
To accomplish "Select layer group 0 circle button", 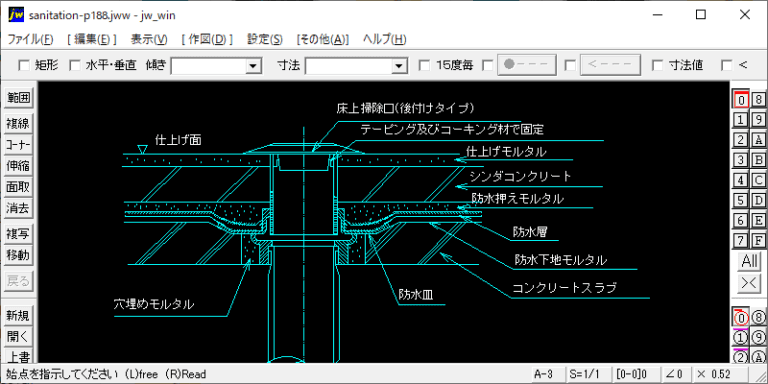I will pyautogui.click(x=742, y=317).
